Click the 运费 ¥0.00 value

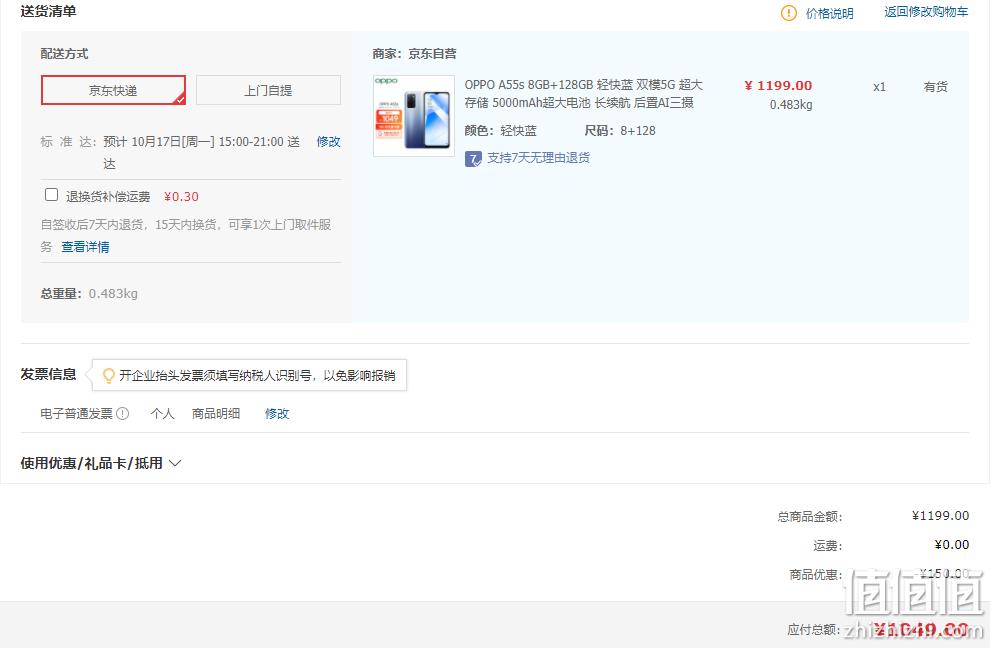click(952, 545)
